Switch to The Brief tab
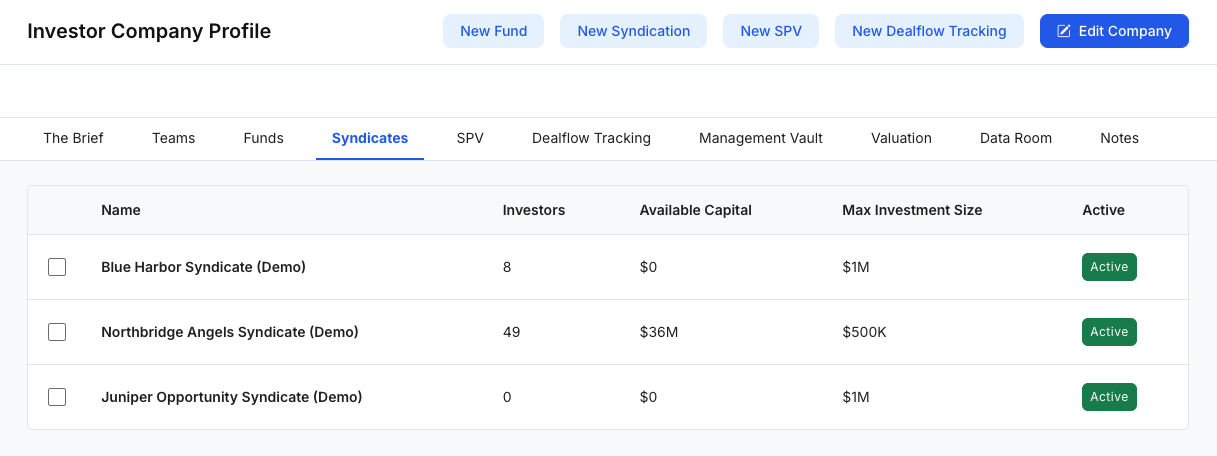This screenshot has width=1217, height=456. tap(73, 138)
